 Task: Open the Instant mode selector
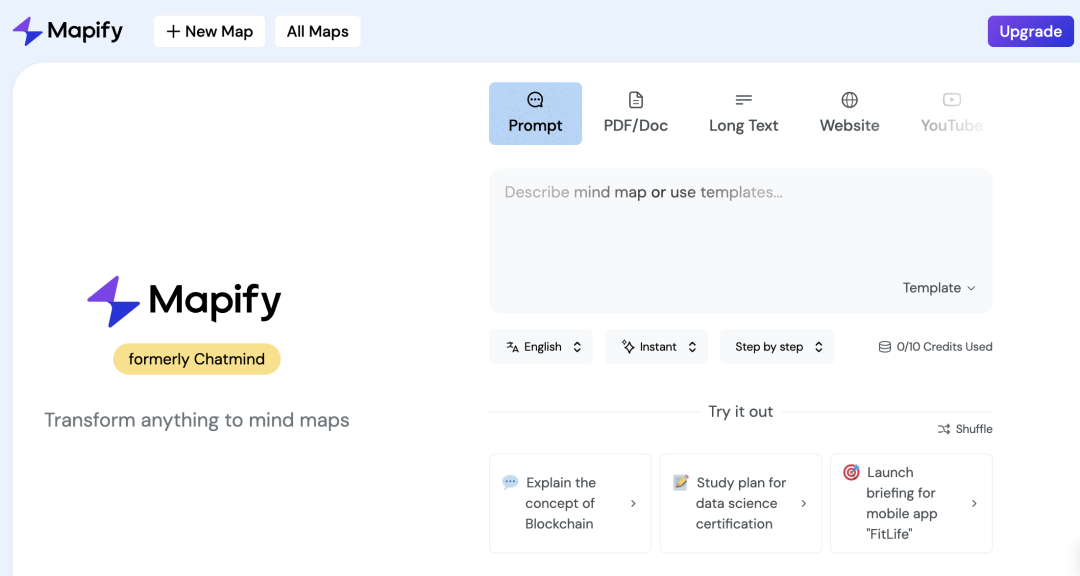pyautogui.click(x=656, y=347)
